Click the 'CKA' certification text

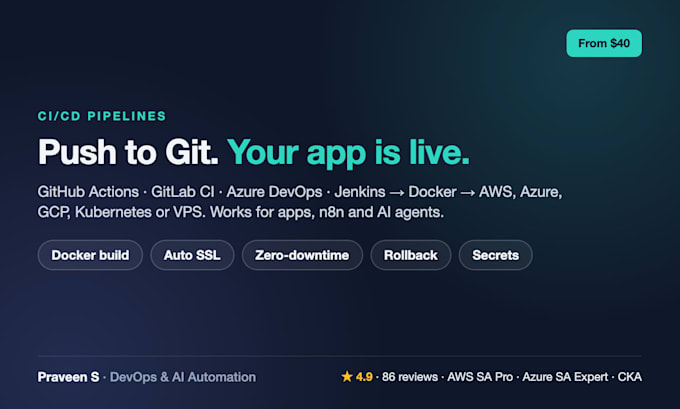coord(630,377)
